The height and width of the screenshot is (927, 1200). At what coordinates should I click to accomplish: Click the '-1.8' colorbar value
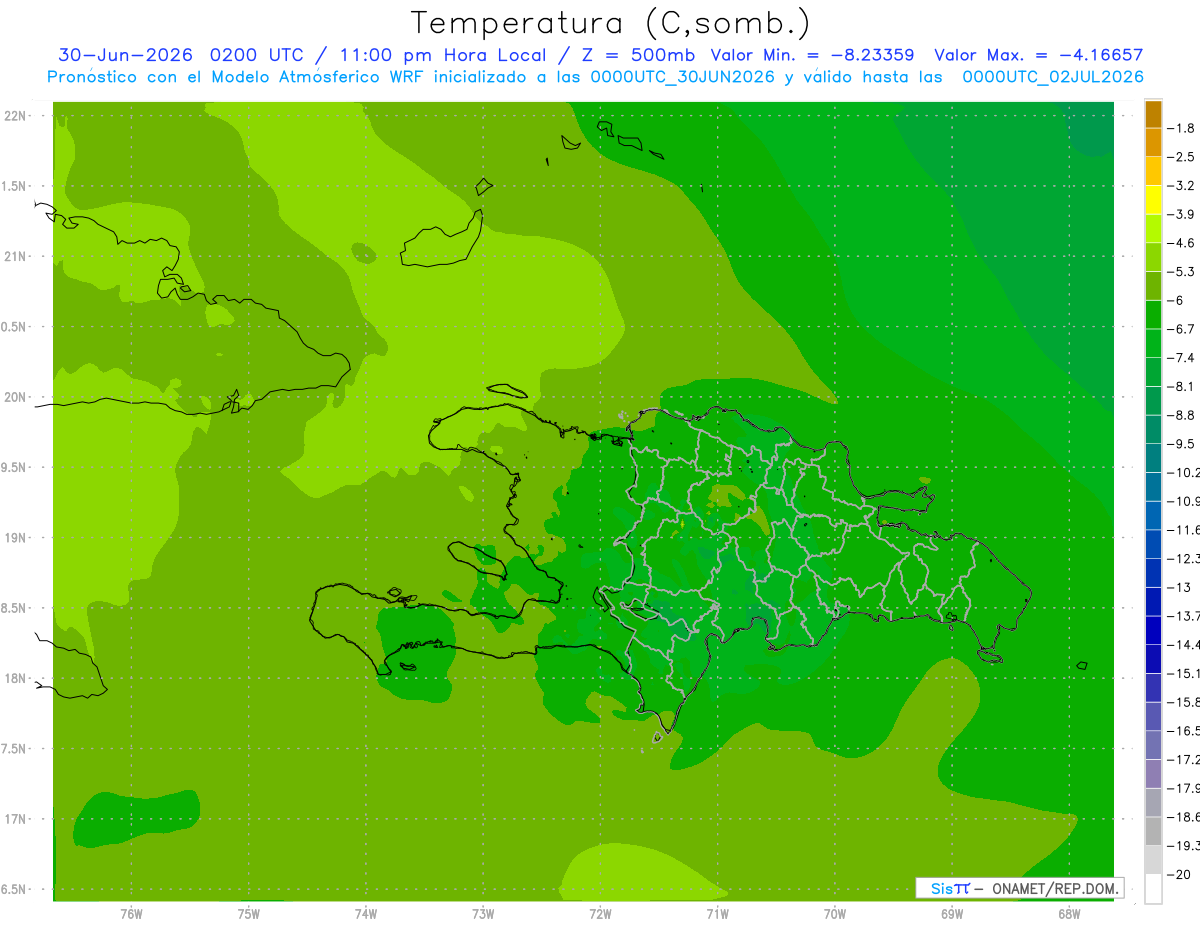click(x=1181, y=128)
